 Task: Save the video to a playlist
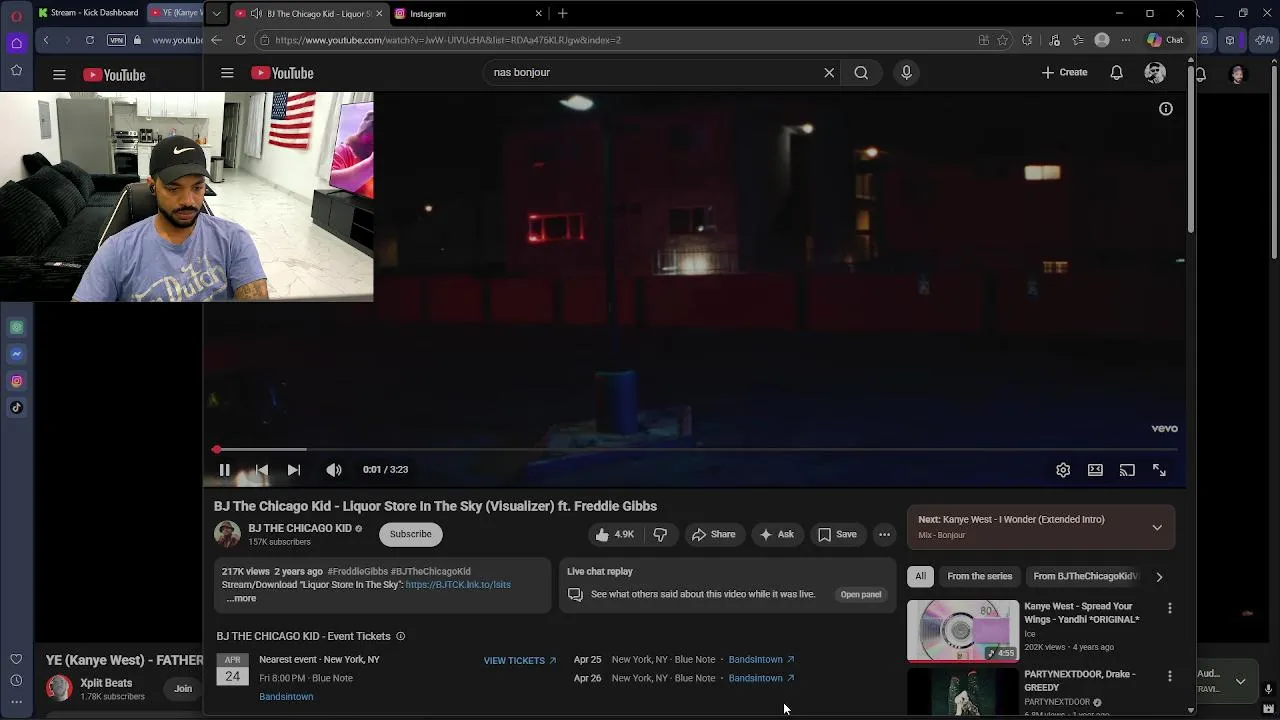point(837,535)
